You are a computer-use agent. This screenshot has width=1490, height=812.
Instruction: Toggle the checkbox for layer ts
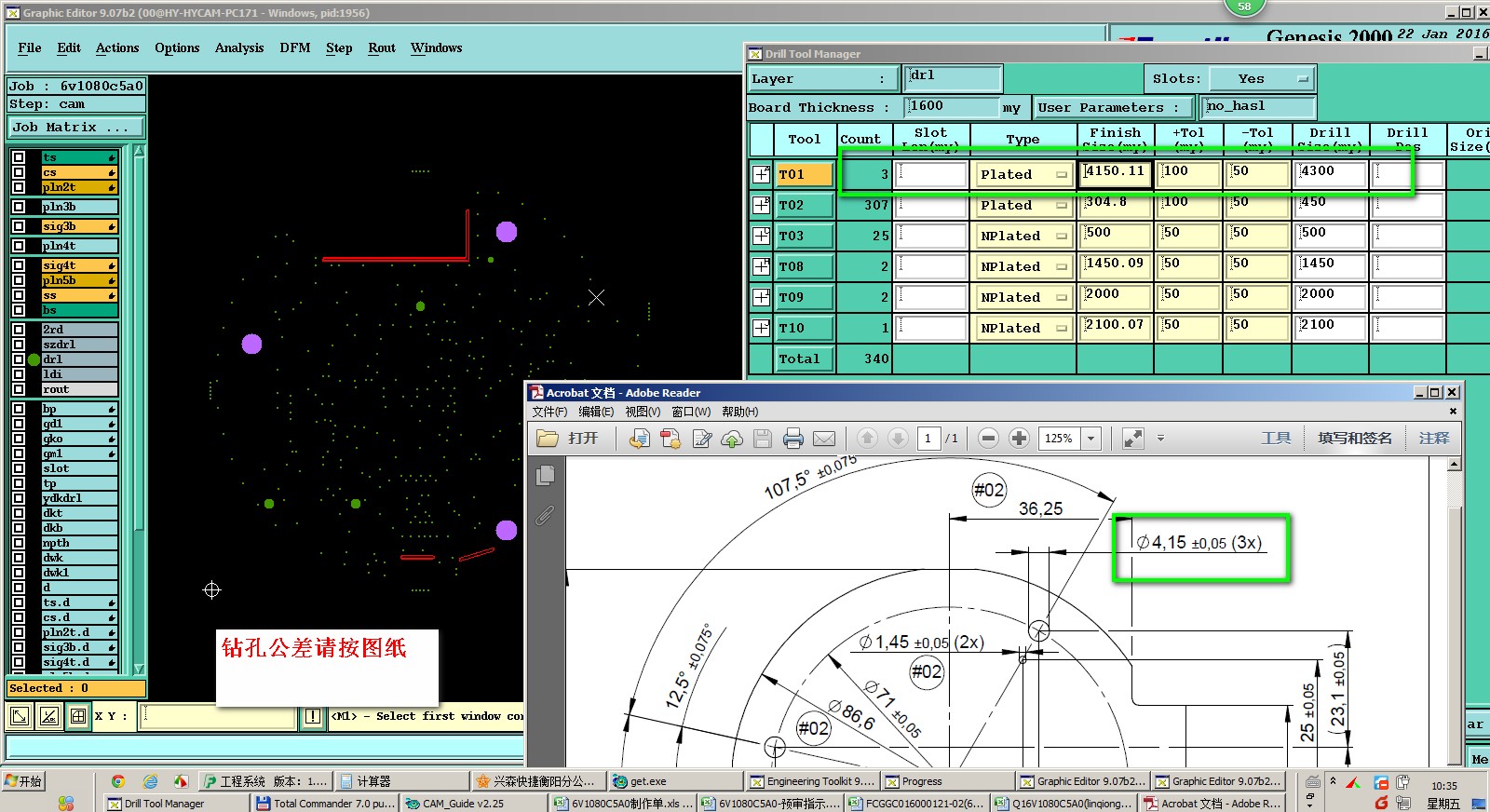19,157
